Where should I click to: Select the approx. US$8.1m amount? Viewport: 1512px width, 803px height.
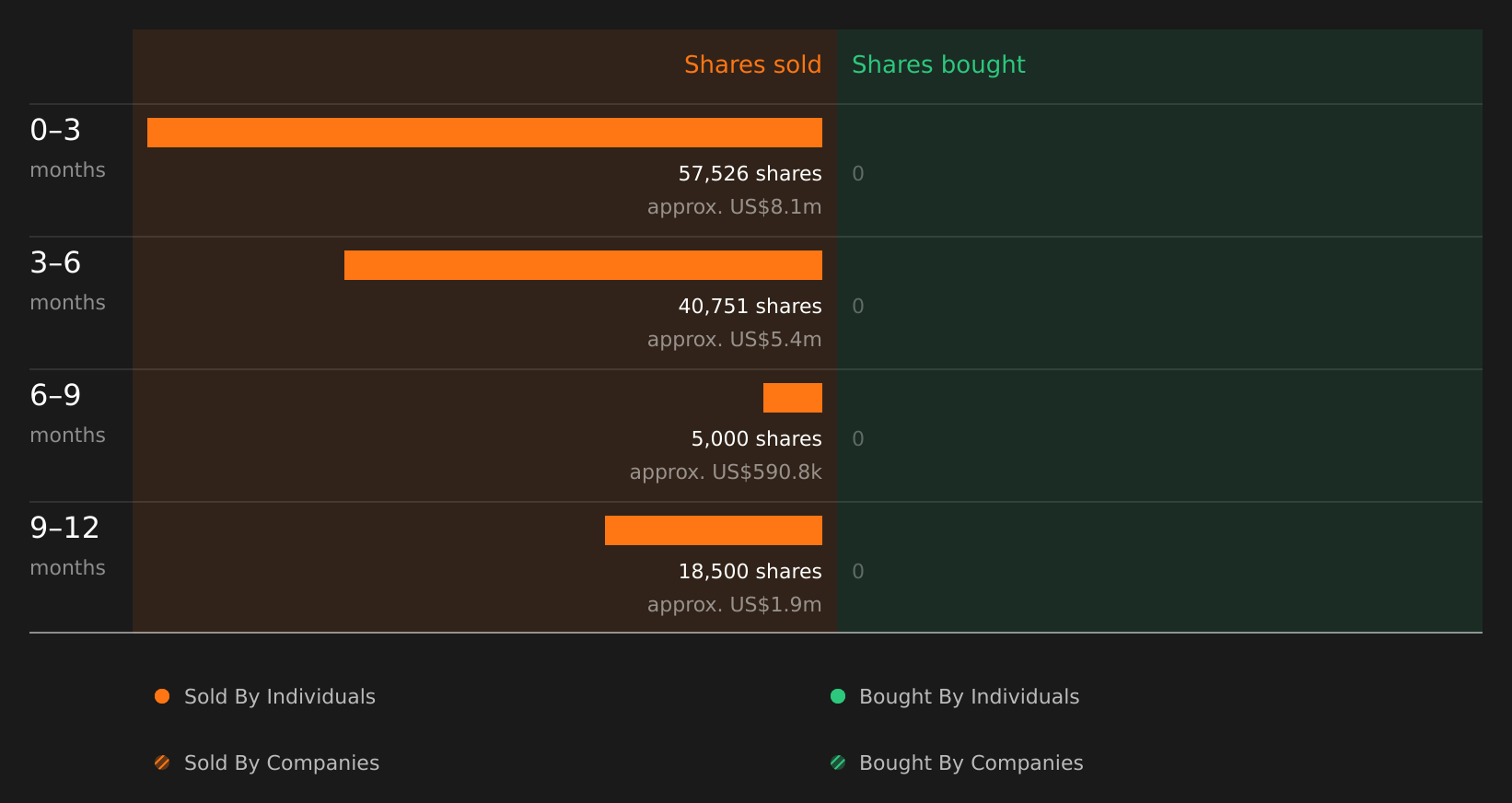pyautogui.click(x=735, y=207)
